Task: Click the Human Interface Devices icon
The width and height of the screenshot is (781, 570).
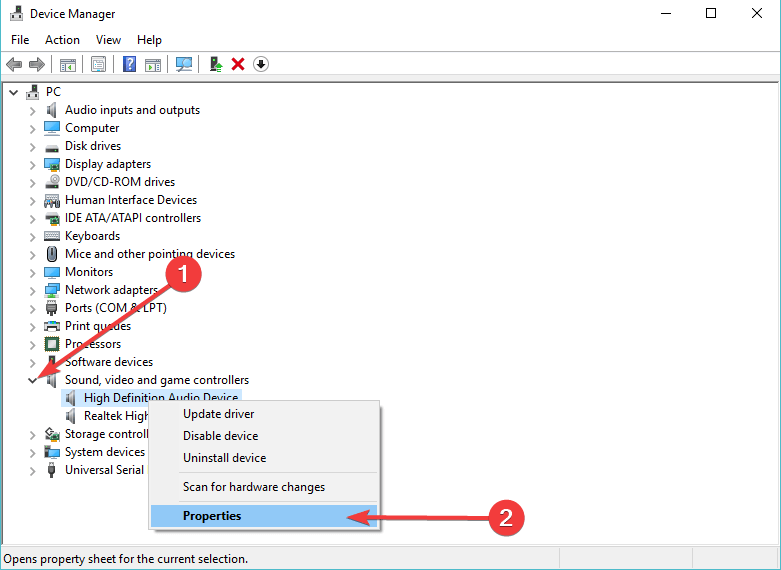Action: point(52,200)
